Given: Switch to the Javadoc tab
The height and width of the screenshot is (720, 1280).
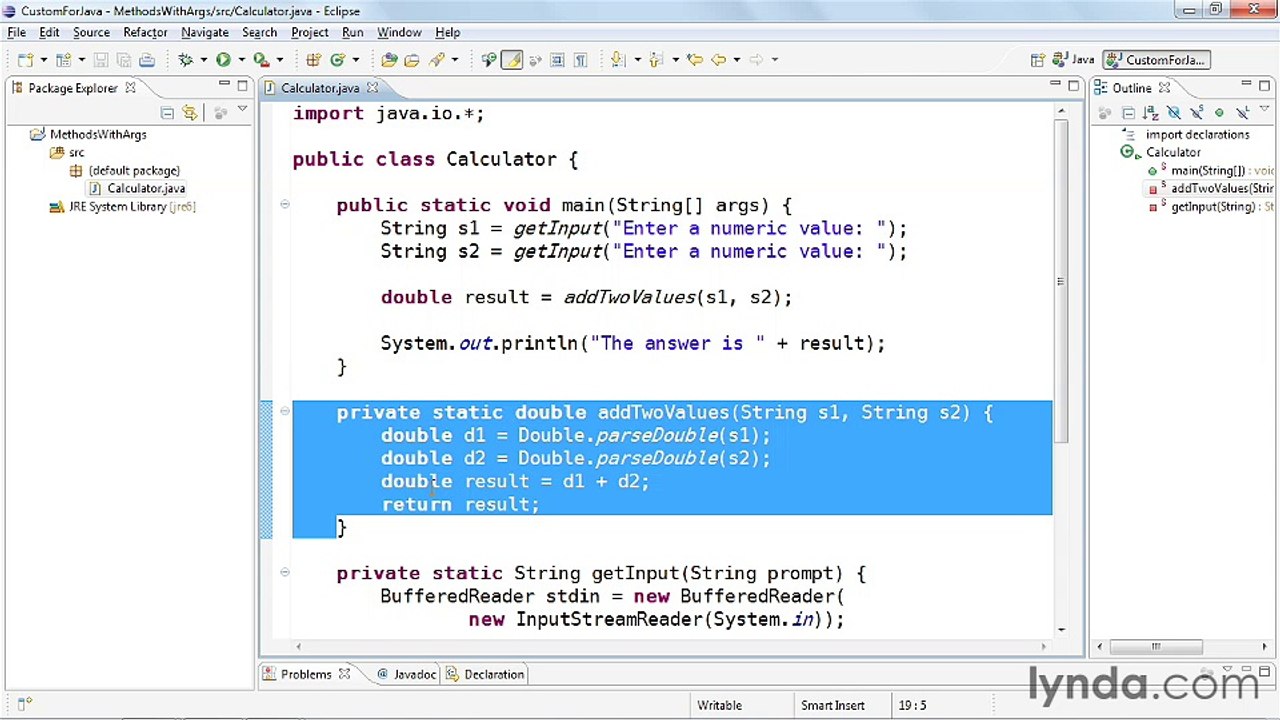Looking at the screenshot, I should [405, 675].
